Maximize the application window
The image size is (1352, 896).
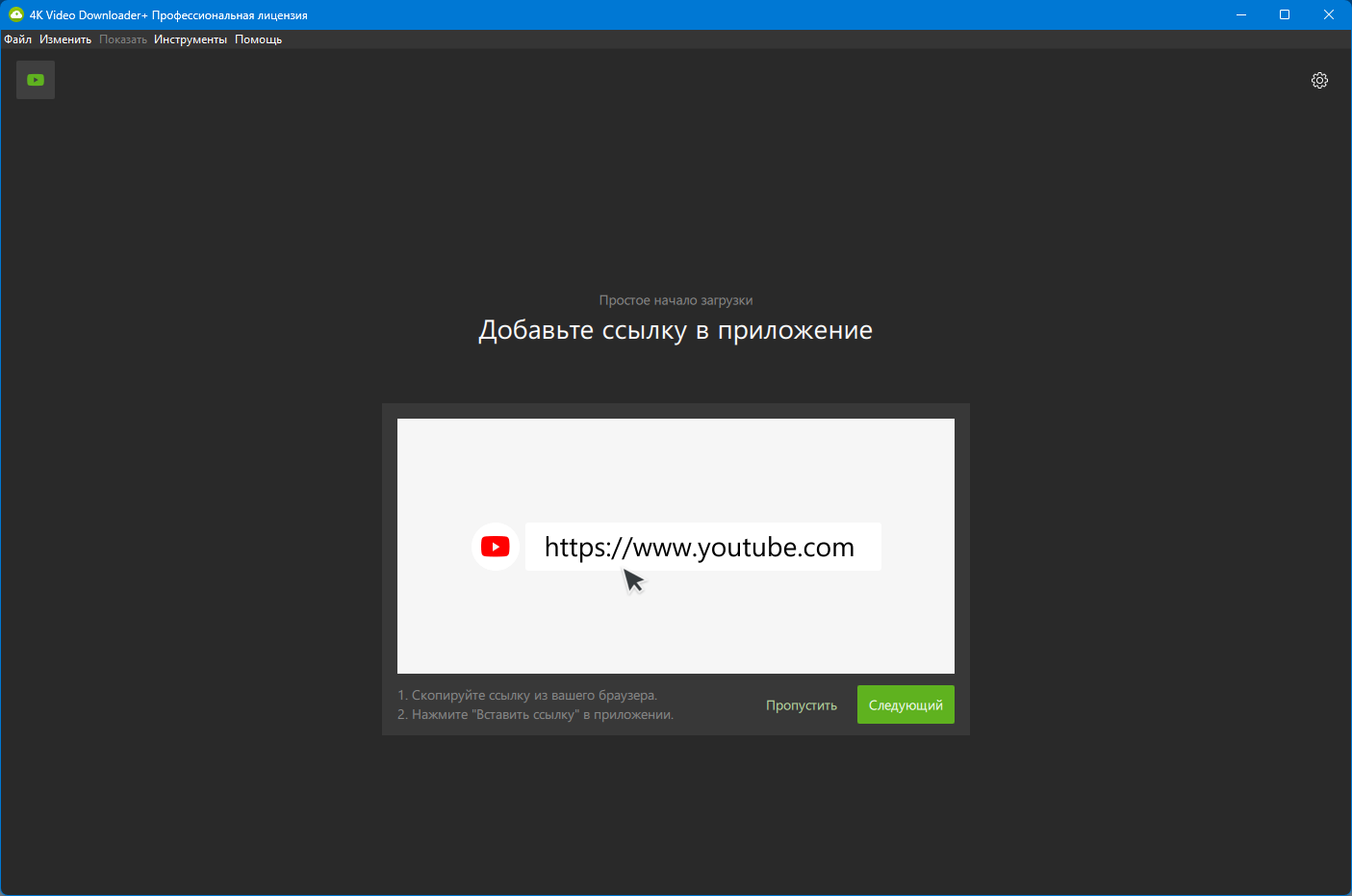1285,14
